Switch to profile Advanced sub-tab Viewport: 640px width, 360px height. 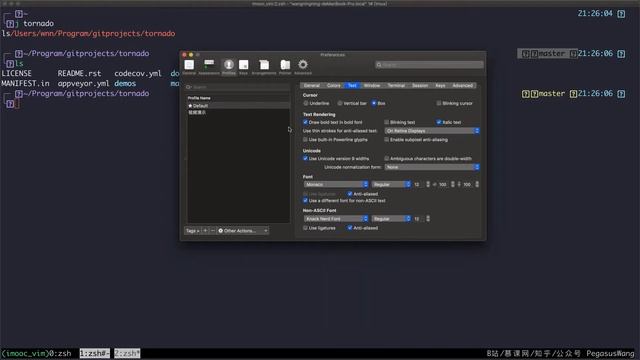pos(462,85)
